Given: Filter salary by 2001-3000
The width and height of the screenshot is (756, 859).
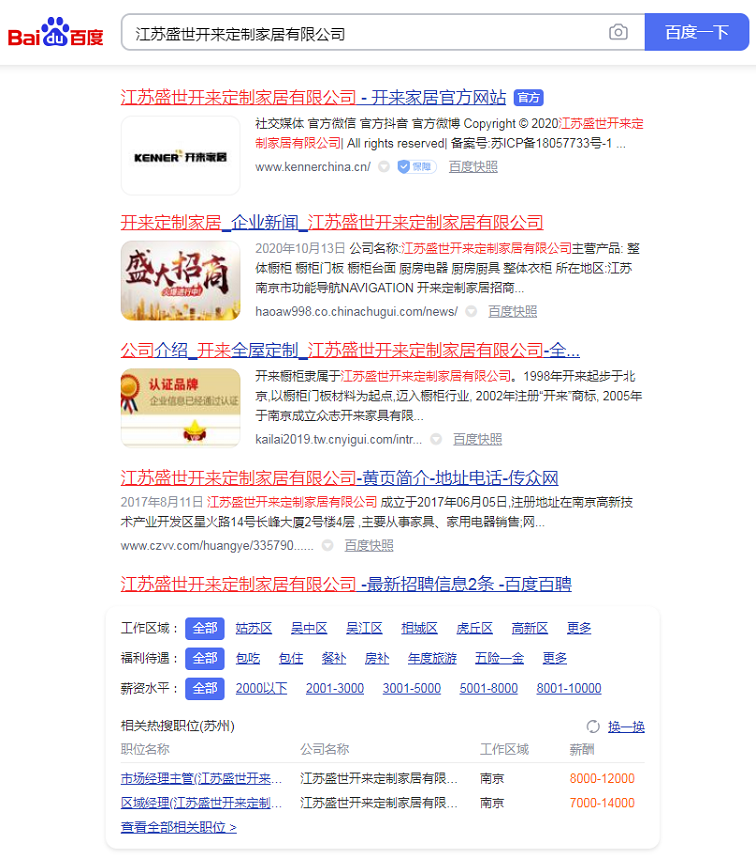Looking at the screenshot, I should click(335, 689).
